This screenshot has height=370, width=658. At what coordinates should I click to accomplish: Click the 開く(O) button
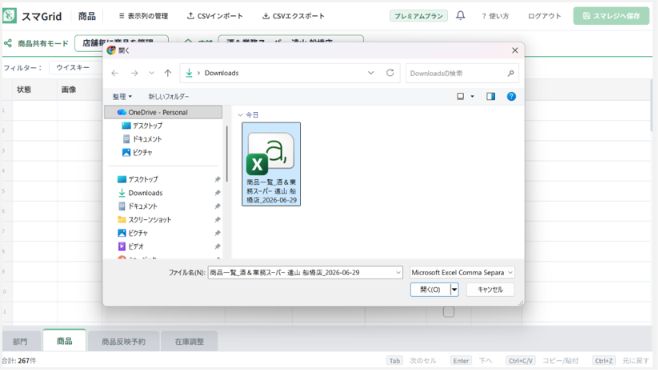coord(430,289)
